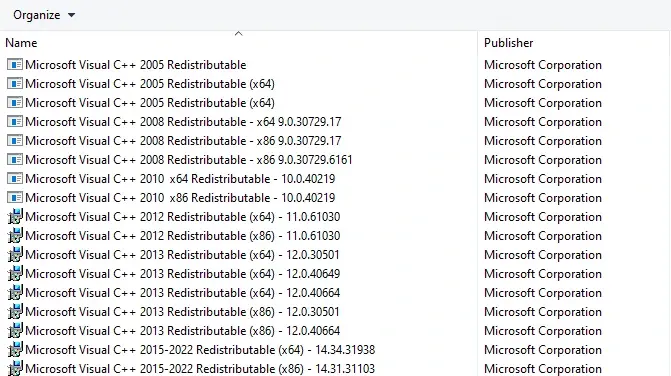This screenshot has width=671, height=376.
Task: Select 'Visual C++ 2013 Redistributable (x64) - 12.0.30501' name
Action: [182, 255]
